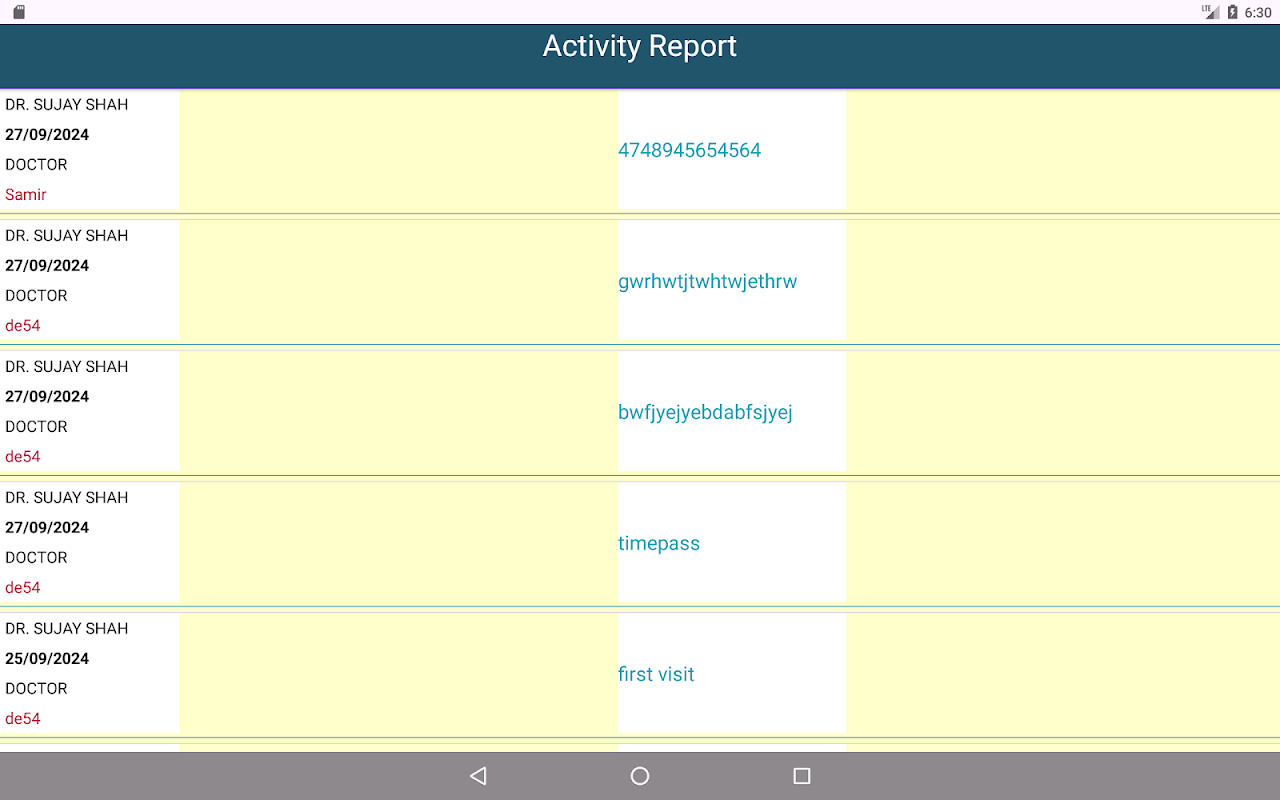The height and width of the screenshot is (800, 1280).
Task: Tap the date 25/09/2024
Action: pos(47,658)
